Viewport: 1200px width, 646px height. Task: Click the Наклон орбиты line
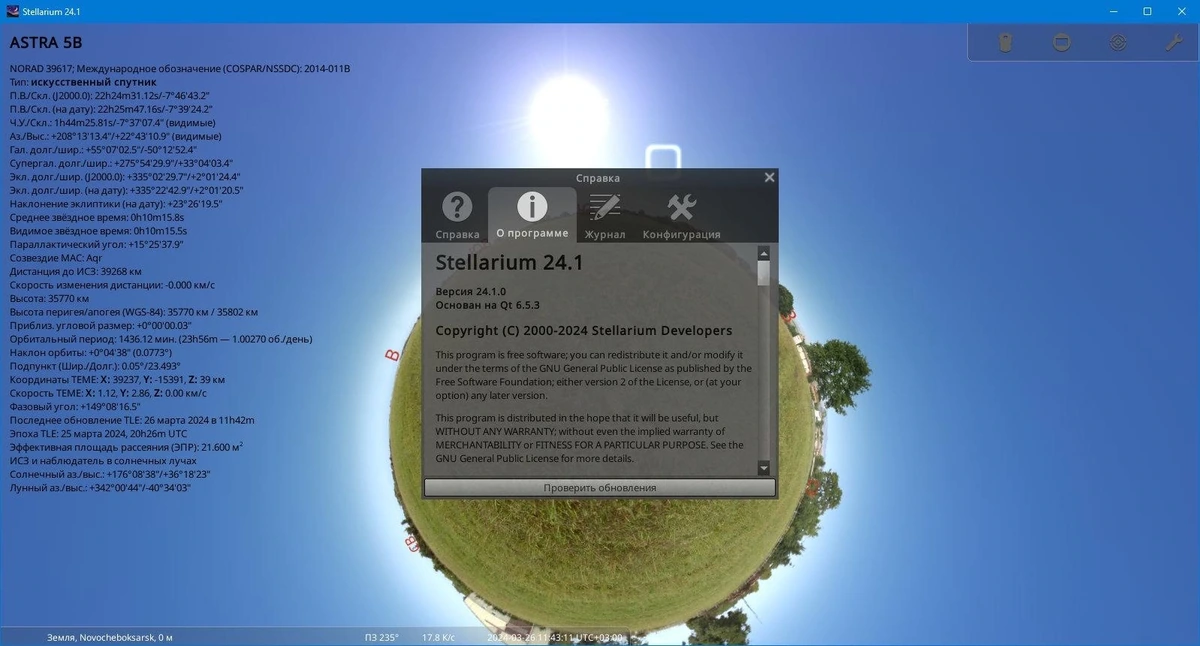coord(91,352)
